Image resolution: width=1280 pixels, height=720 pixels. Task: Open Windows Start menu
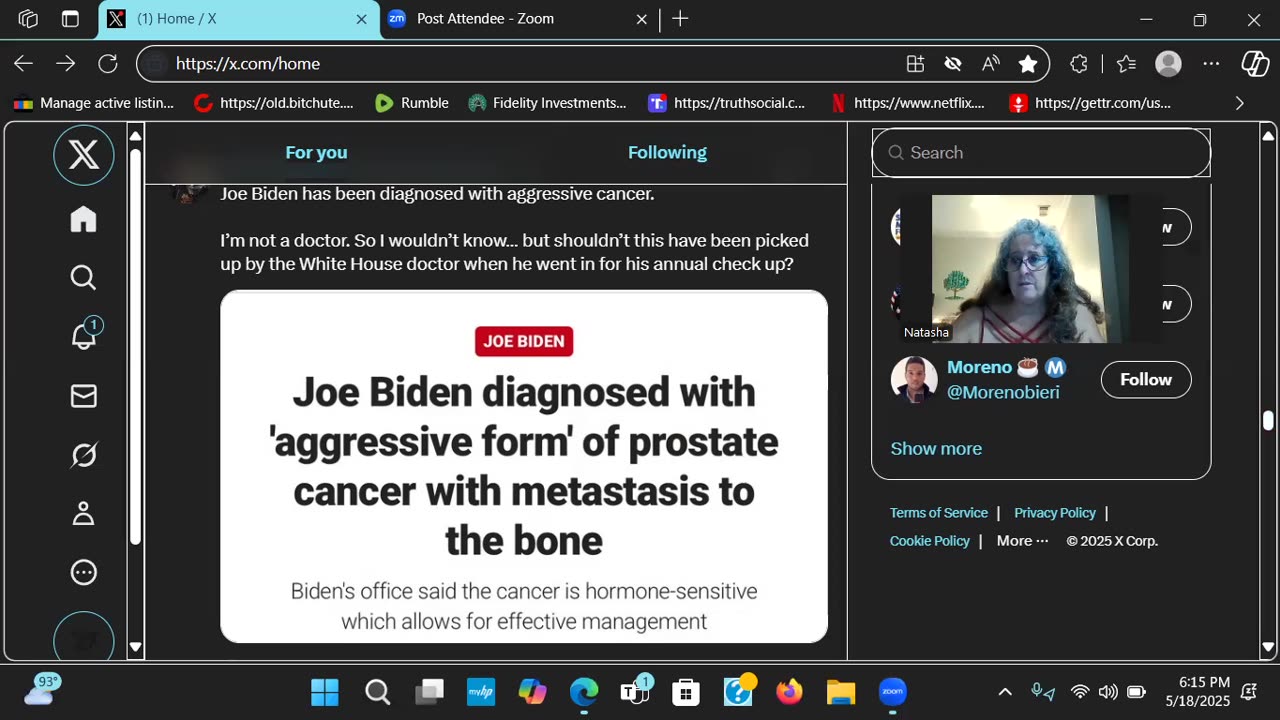(x=325, y=692)
